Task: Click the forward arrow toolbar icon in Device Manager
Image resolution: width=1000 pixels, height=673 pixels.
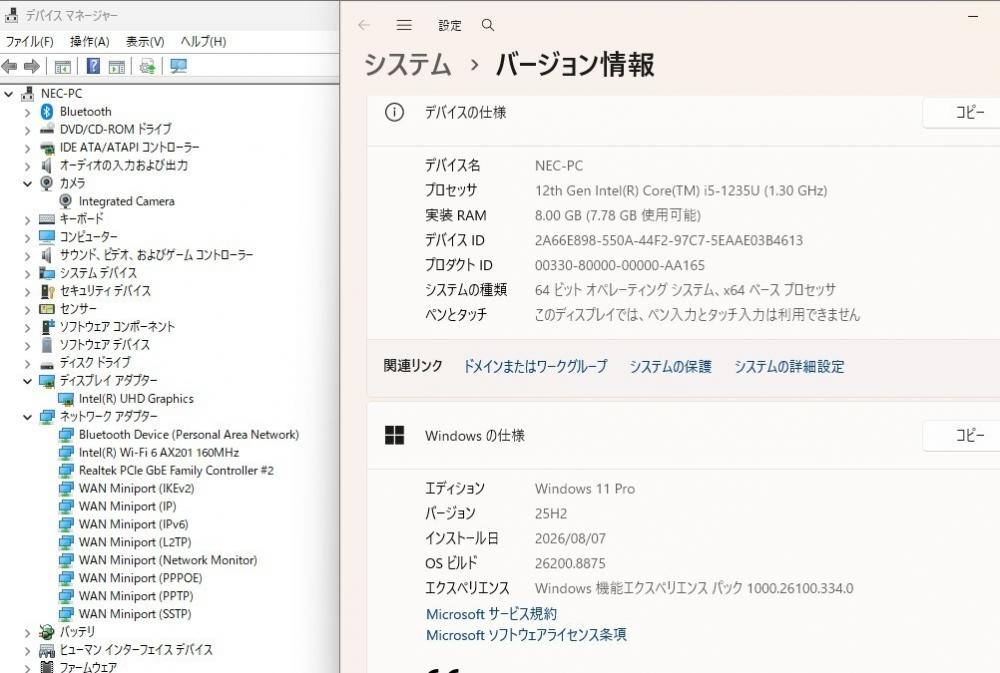Action: [x=31, y=66]
